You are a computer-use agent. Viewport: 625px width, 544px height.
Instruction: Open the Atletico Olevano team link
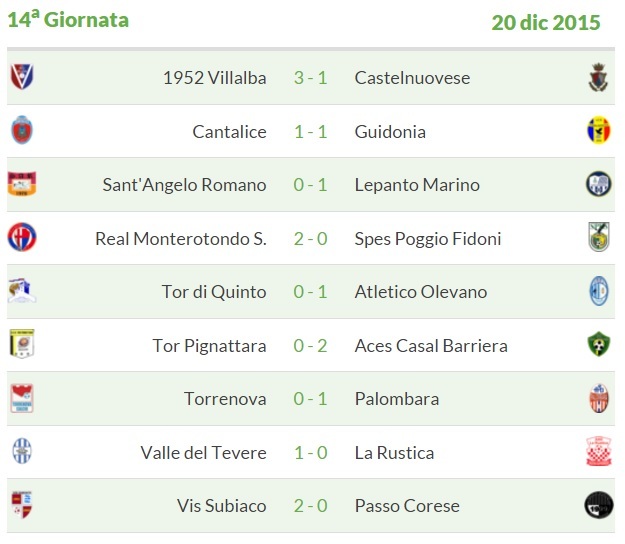pyautogui.click(x=421, y=292)
